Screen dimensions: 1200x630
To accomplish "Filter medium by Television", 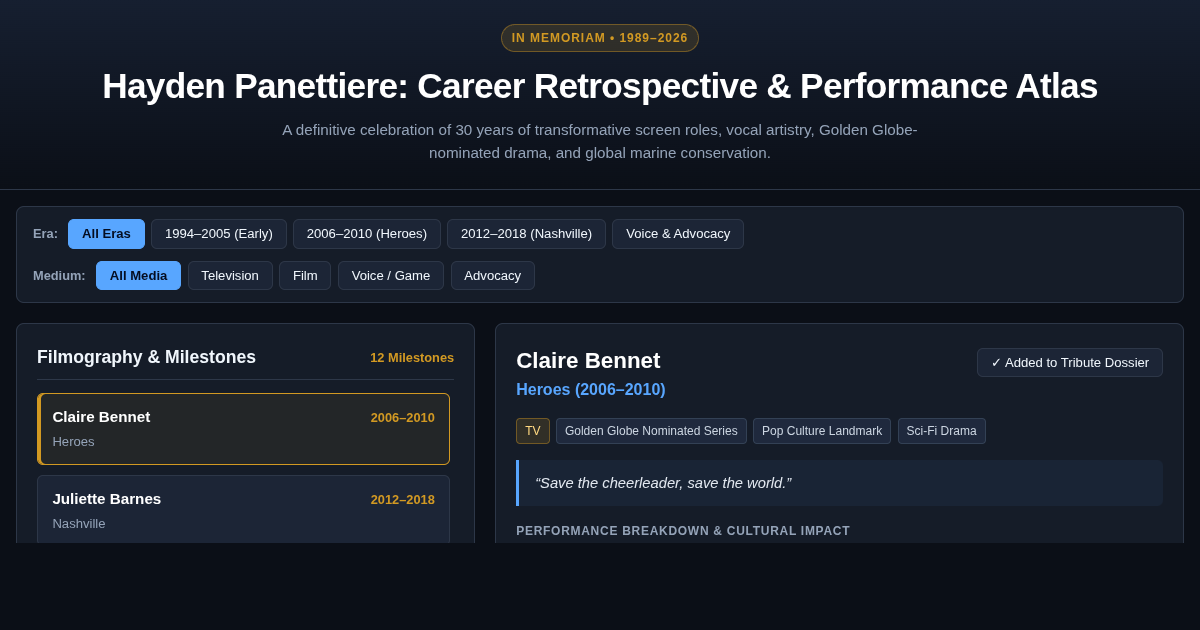I will [230, 276].
